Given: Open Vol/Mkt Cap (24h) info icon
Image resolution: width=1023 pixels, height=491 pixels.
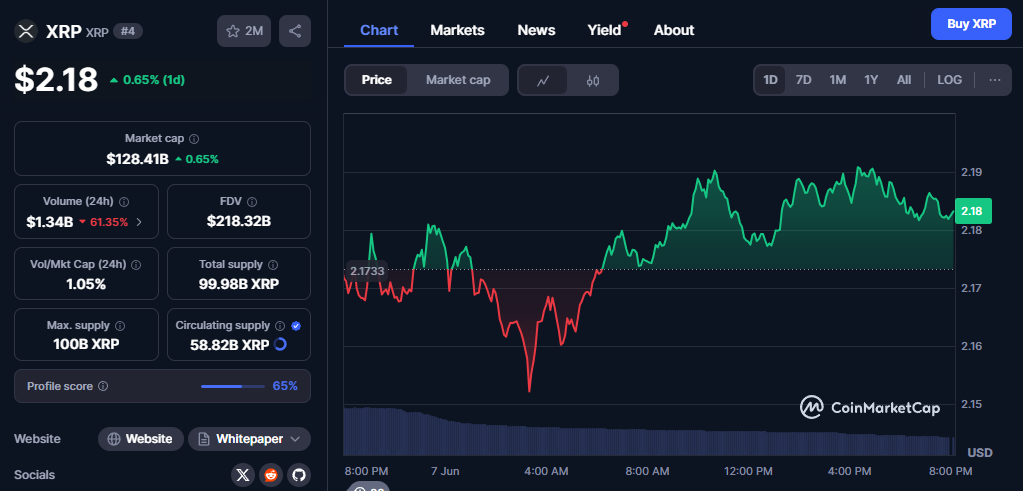Looking at the screenshot, I should [136, 265].
